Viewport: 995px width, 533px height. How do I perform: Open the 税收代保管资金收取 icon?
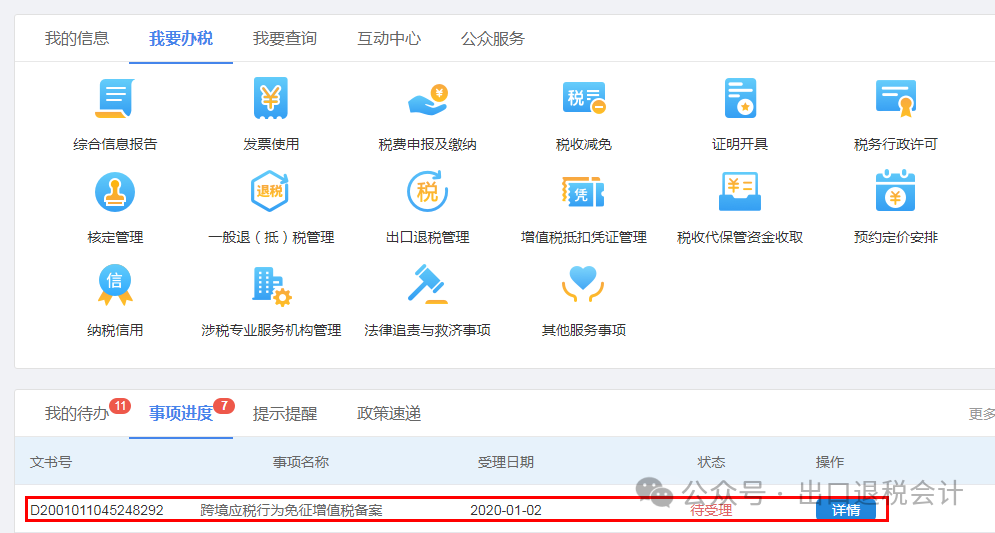(740, 192)
